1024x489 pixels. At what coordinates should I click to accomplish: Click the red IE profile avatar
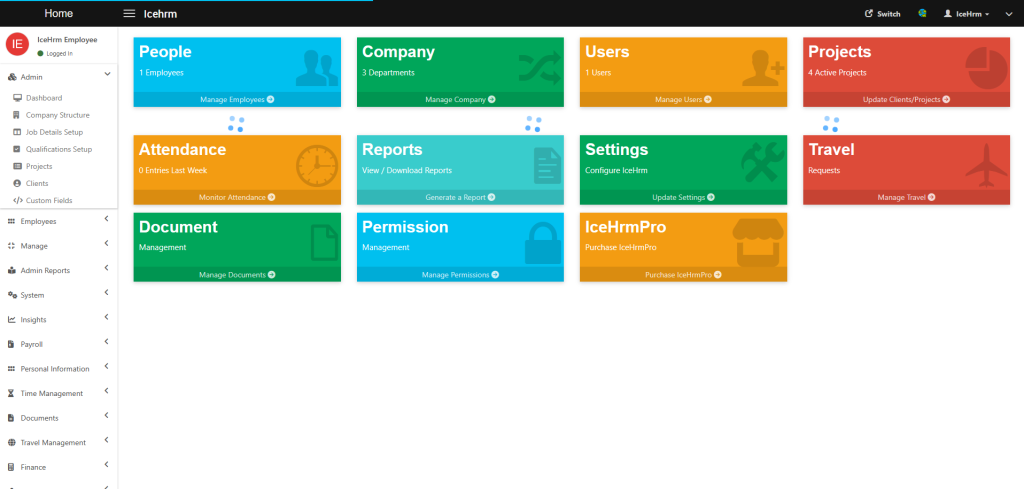coord(17,44)
